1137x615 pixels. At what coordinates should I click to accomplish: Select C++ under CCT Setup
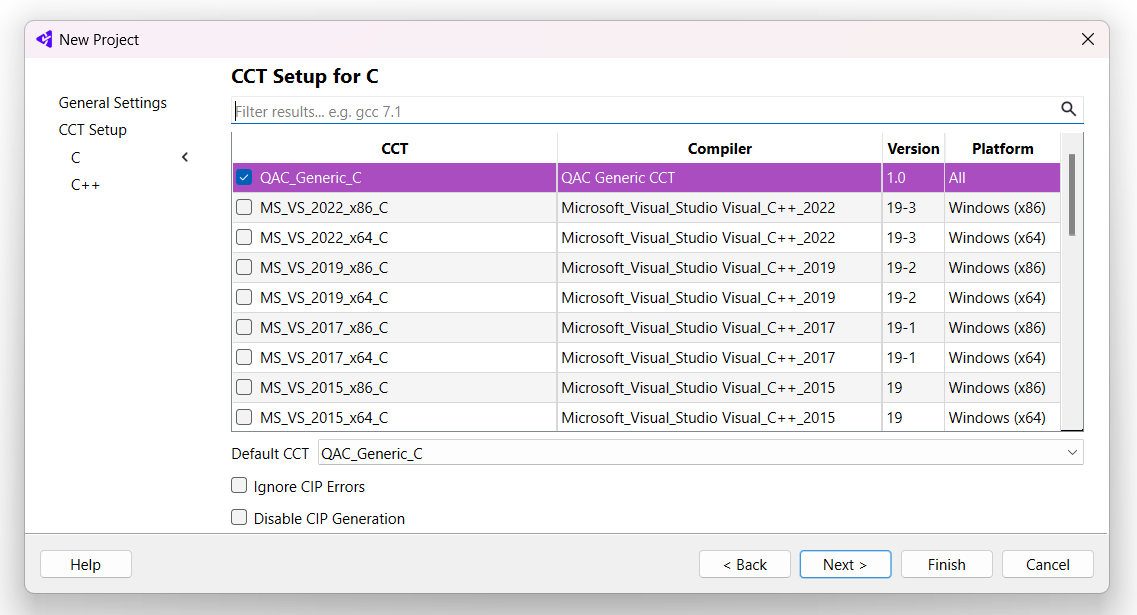coord(85,185)
